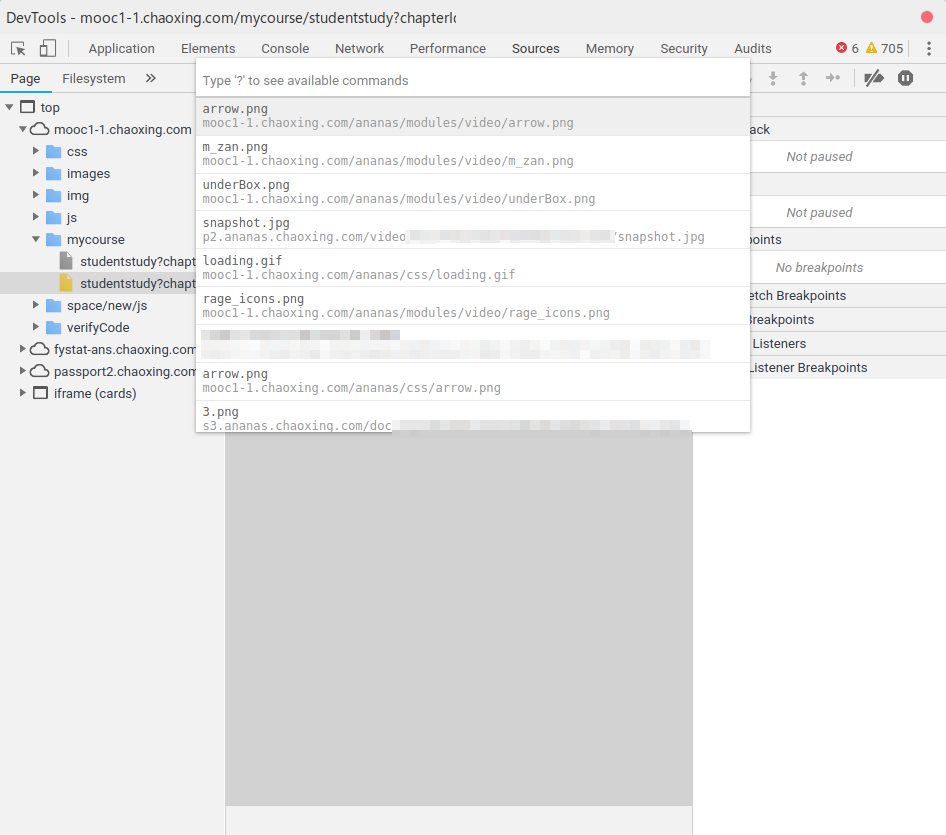Select the yellow studentstudy script file
This screenshot has height=835, width=946.
(66, 283)
